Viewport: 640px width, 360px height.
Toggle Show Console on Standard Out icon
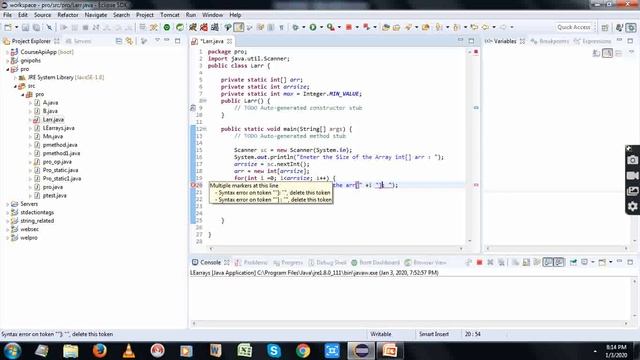(548, 262)
